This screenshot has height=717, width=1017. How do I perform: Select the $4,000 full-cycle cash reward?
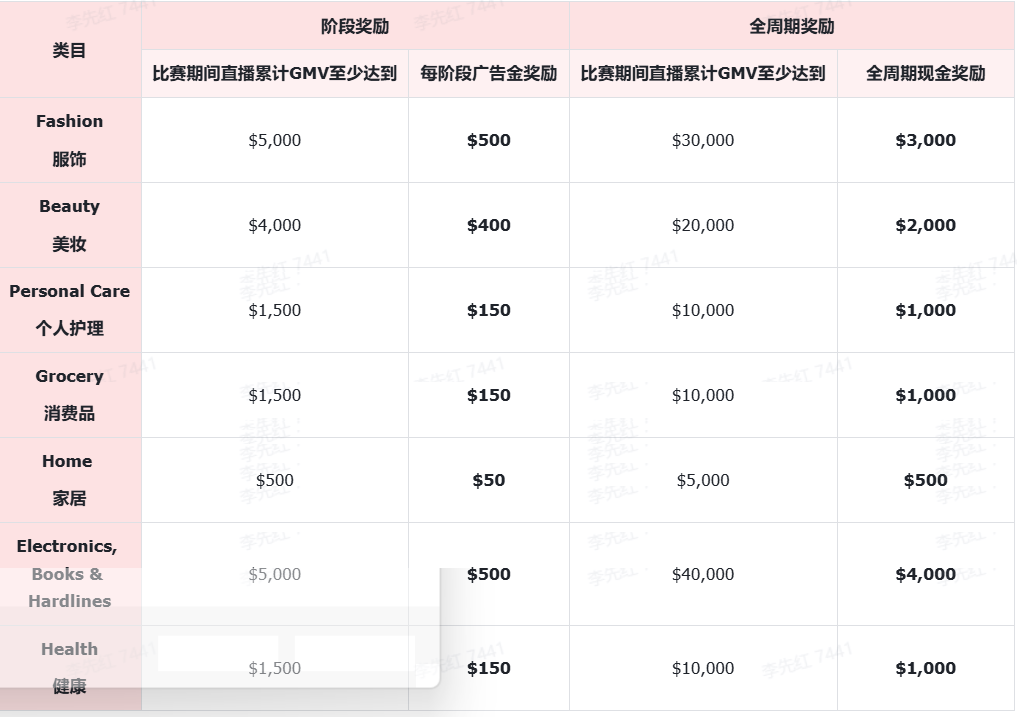925,574
